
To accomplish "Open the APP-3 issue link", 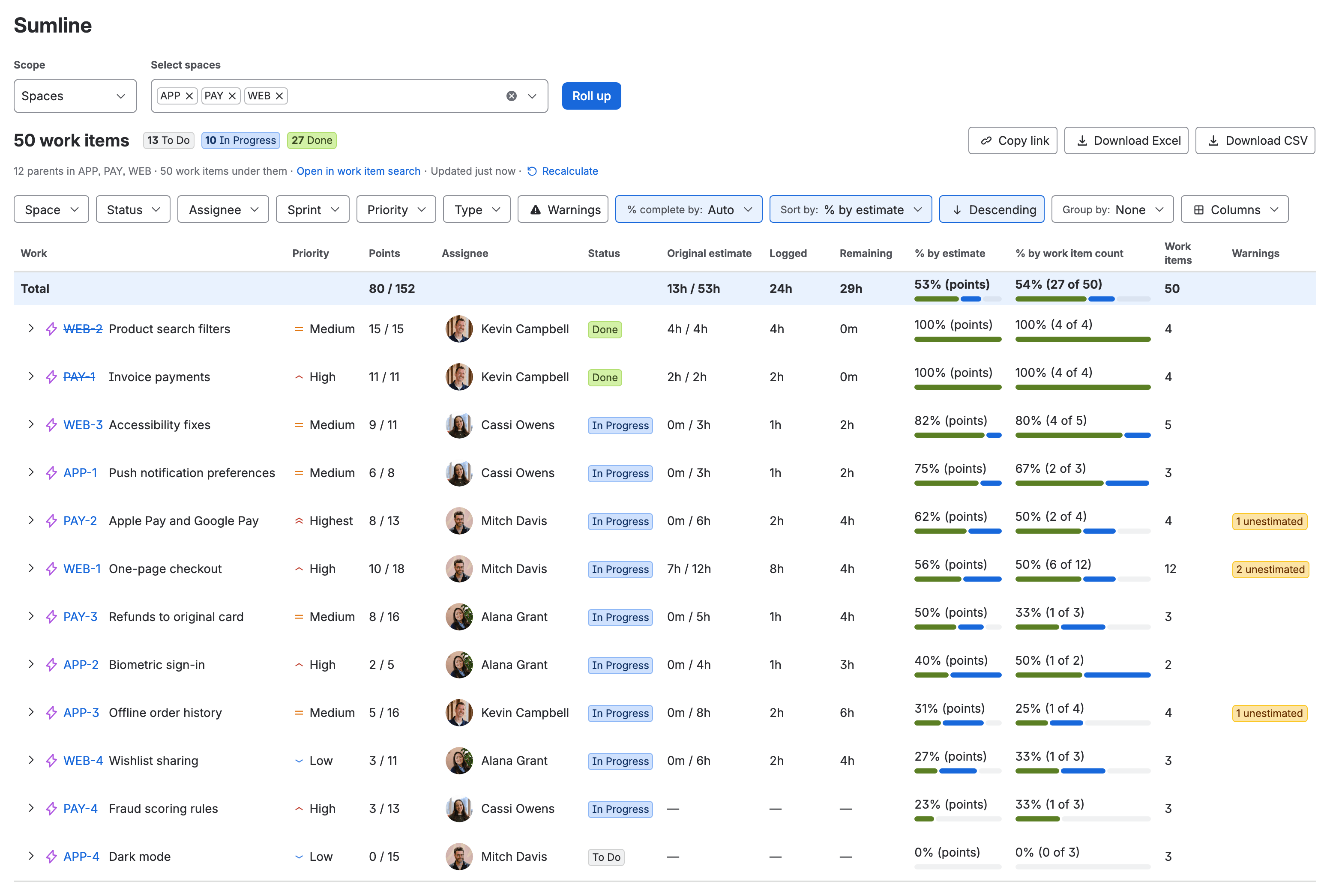I will point(81,713).
